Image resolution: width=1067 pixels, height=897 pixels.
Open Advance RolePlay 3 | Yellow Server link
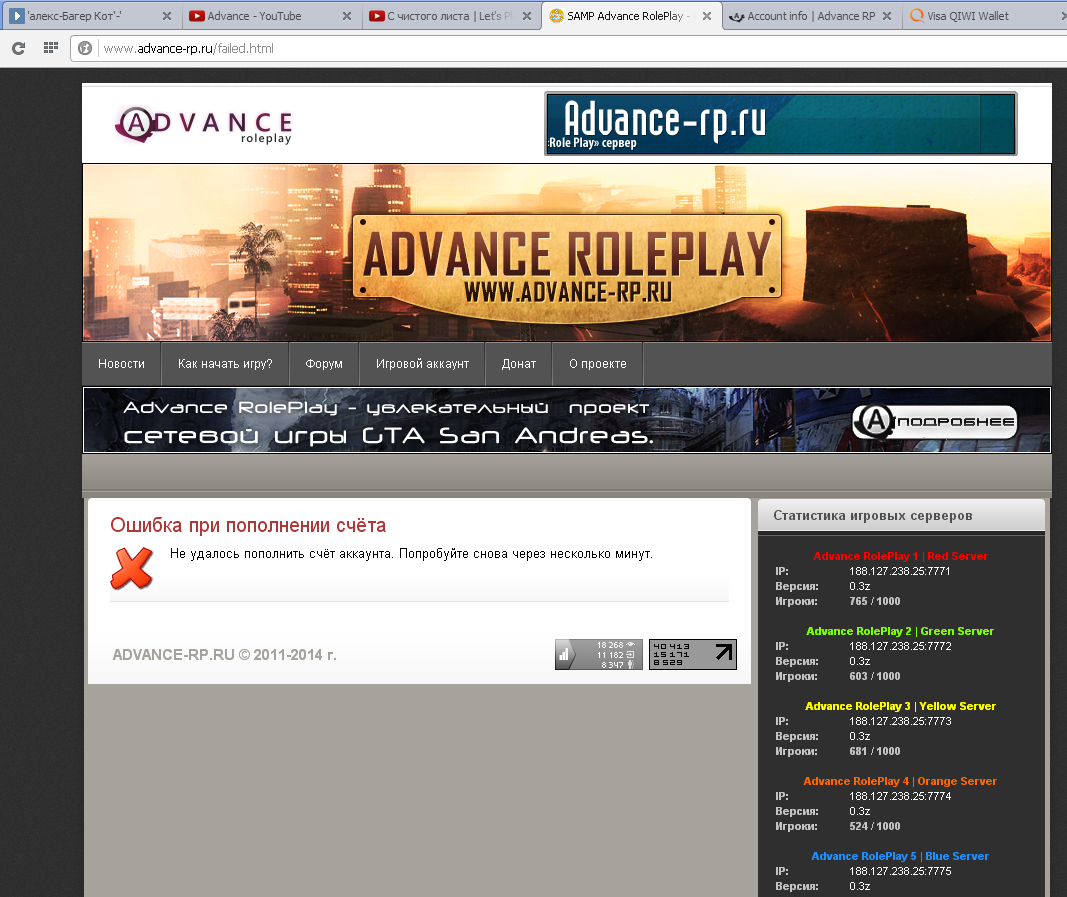[900, 706]
